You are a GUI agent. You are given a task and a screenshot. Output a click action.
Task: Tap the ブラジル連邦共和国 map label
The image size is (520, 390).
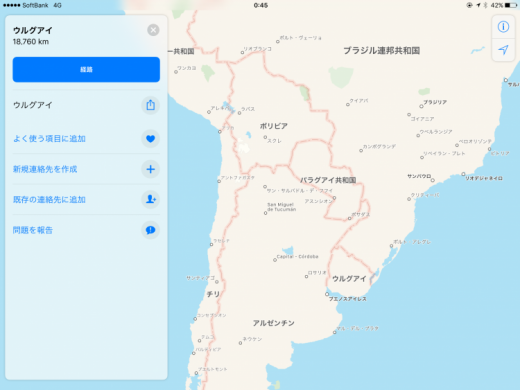381,51
